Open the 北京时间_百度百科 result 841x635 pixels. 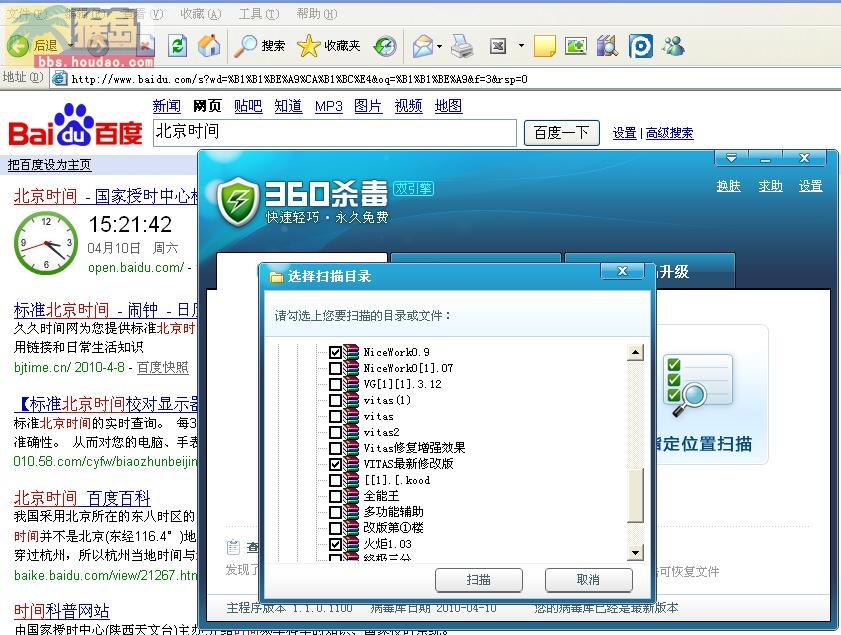pos(82,498)
